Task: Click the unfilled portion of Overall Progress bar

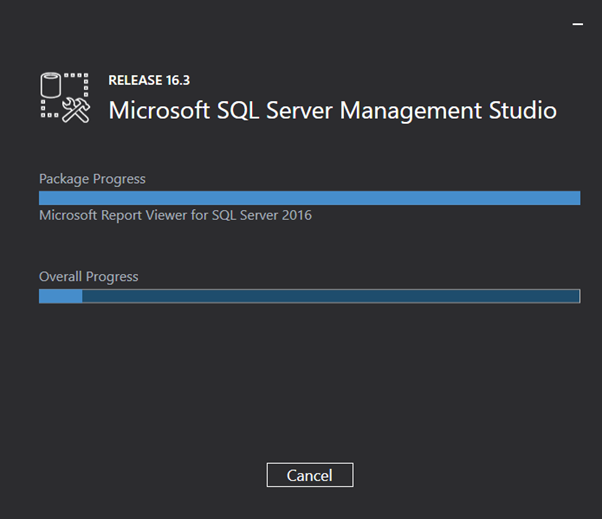Action: pyautogui.click(x=331, y=296)
